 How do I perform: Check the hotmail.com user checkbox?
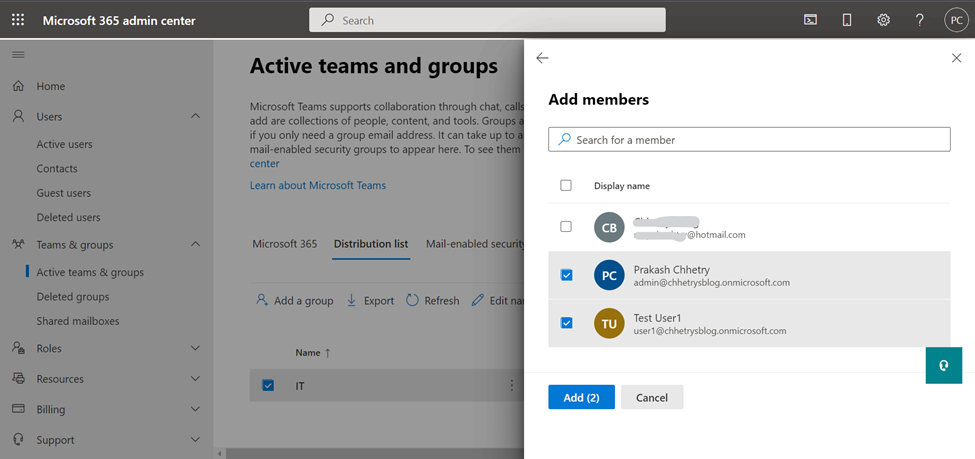point(566,227)
